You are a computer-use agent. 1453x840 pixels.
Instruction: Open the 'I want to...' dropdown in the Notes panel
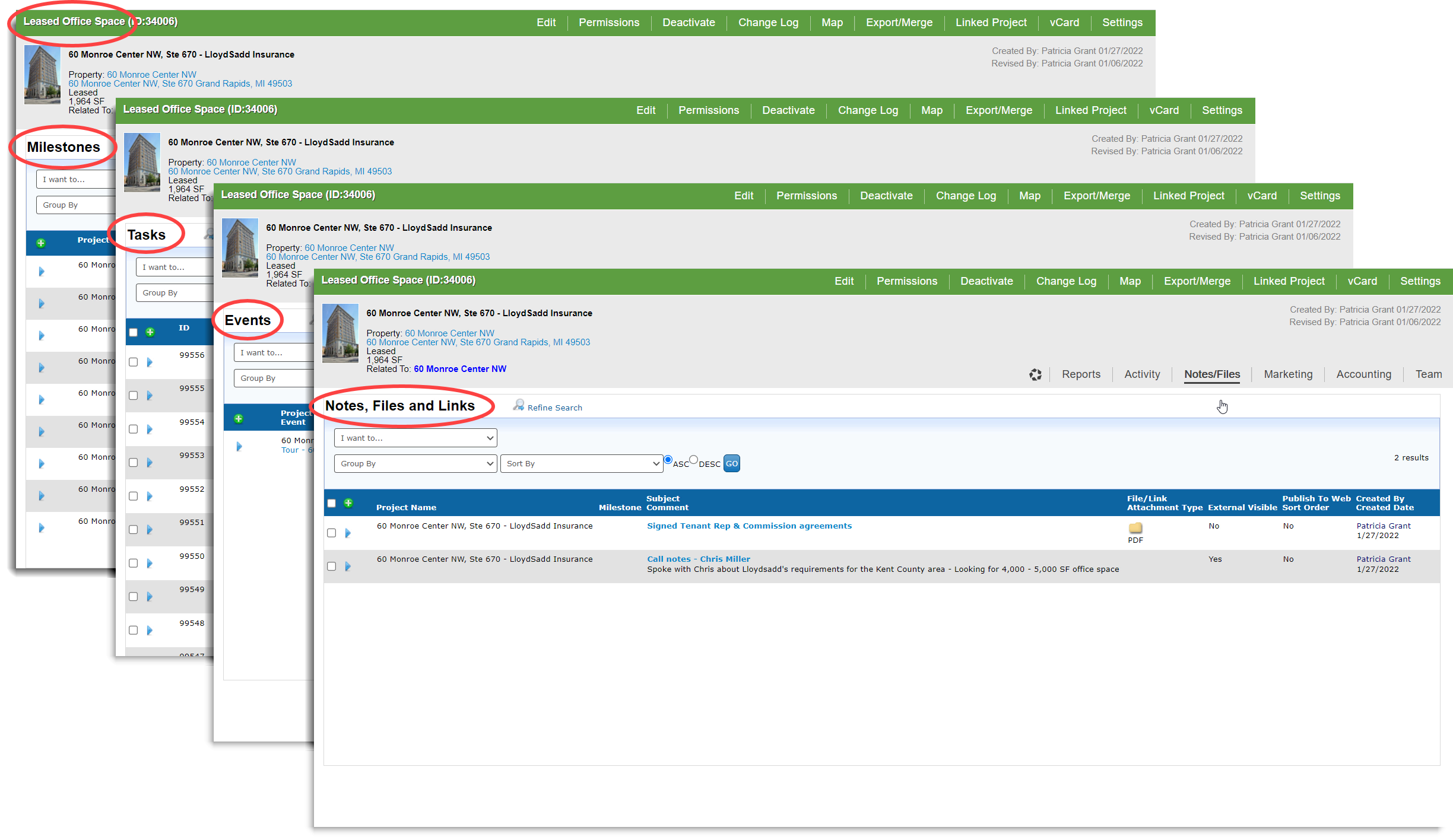coord(415,438)
